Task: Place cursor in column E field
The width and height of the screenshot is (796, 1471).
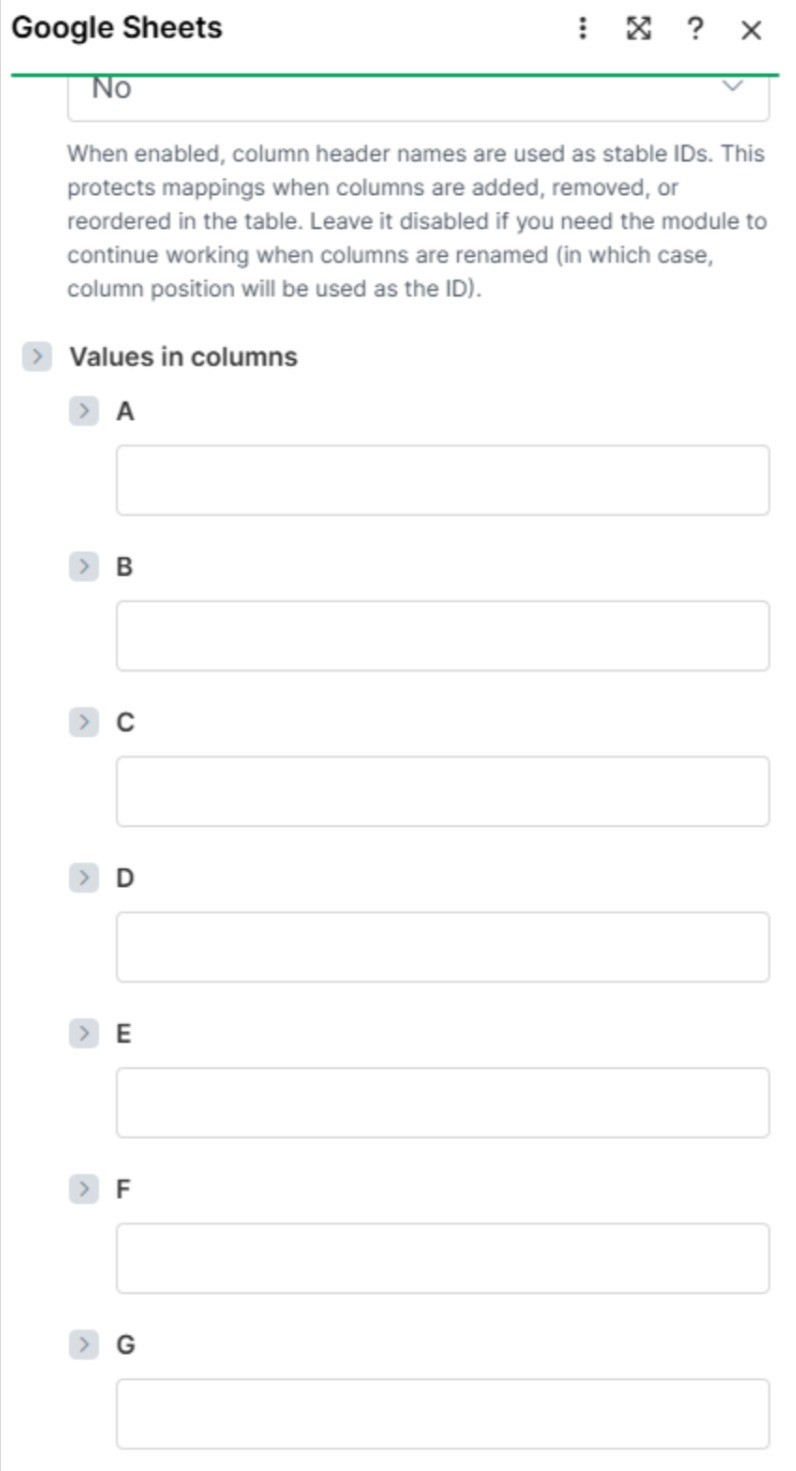Action: (x=442, y=1102)
